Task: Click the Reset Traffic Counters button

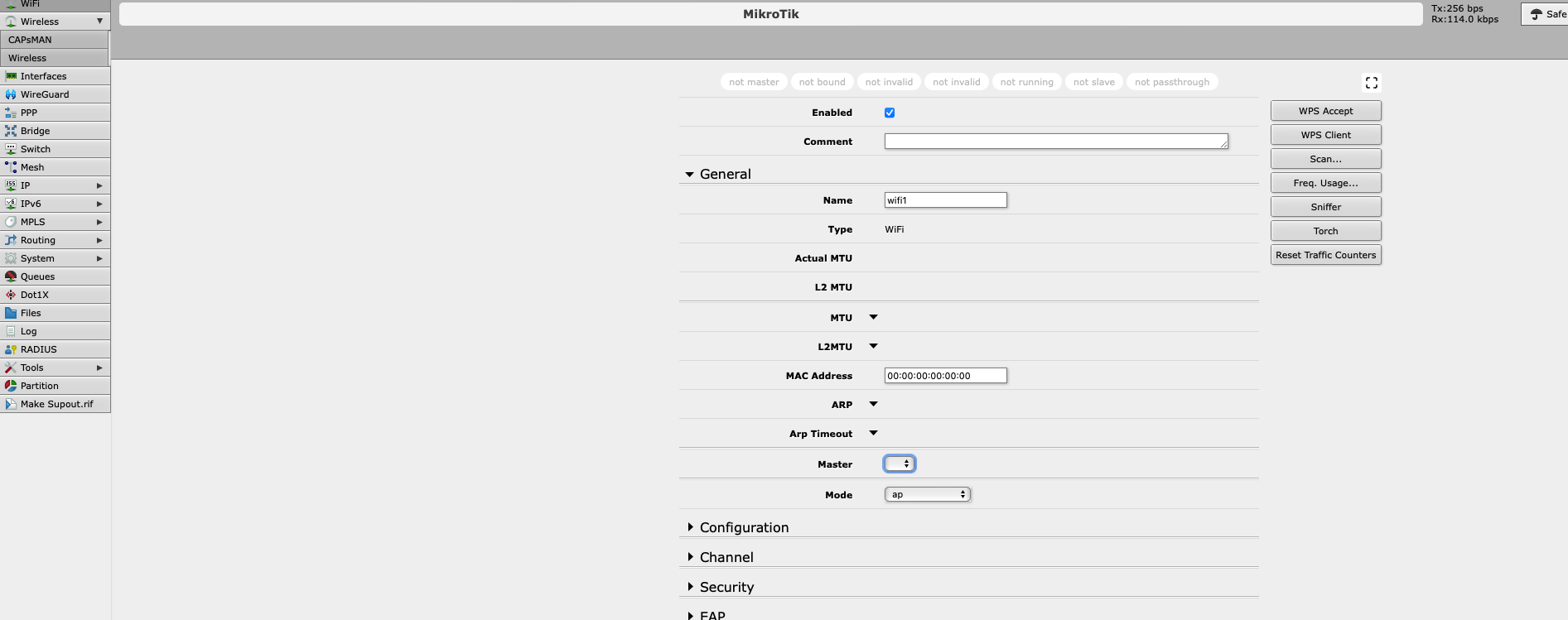Action: (x=1325, y=255)
